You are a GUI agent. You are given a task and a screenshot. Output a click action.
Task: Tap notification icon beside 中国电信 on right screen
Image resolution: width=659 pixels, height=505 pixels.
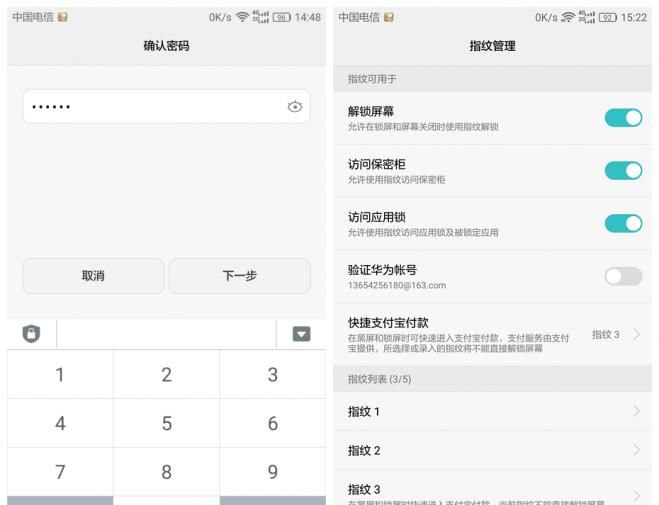pyautogui.click(x=389, y=17)
